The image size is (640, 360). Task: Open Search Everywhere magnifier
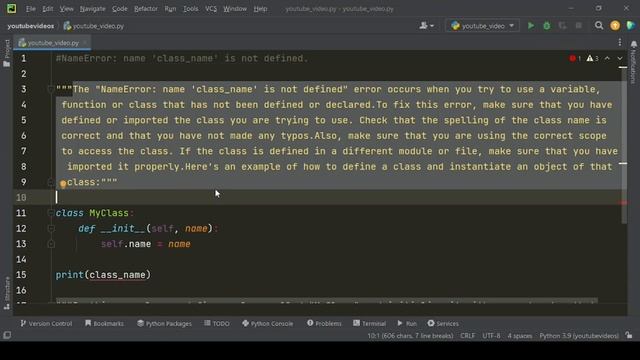coord(599,26)
